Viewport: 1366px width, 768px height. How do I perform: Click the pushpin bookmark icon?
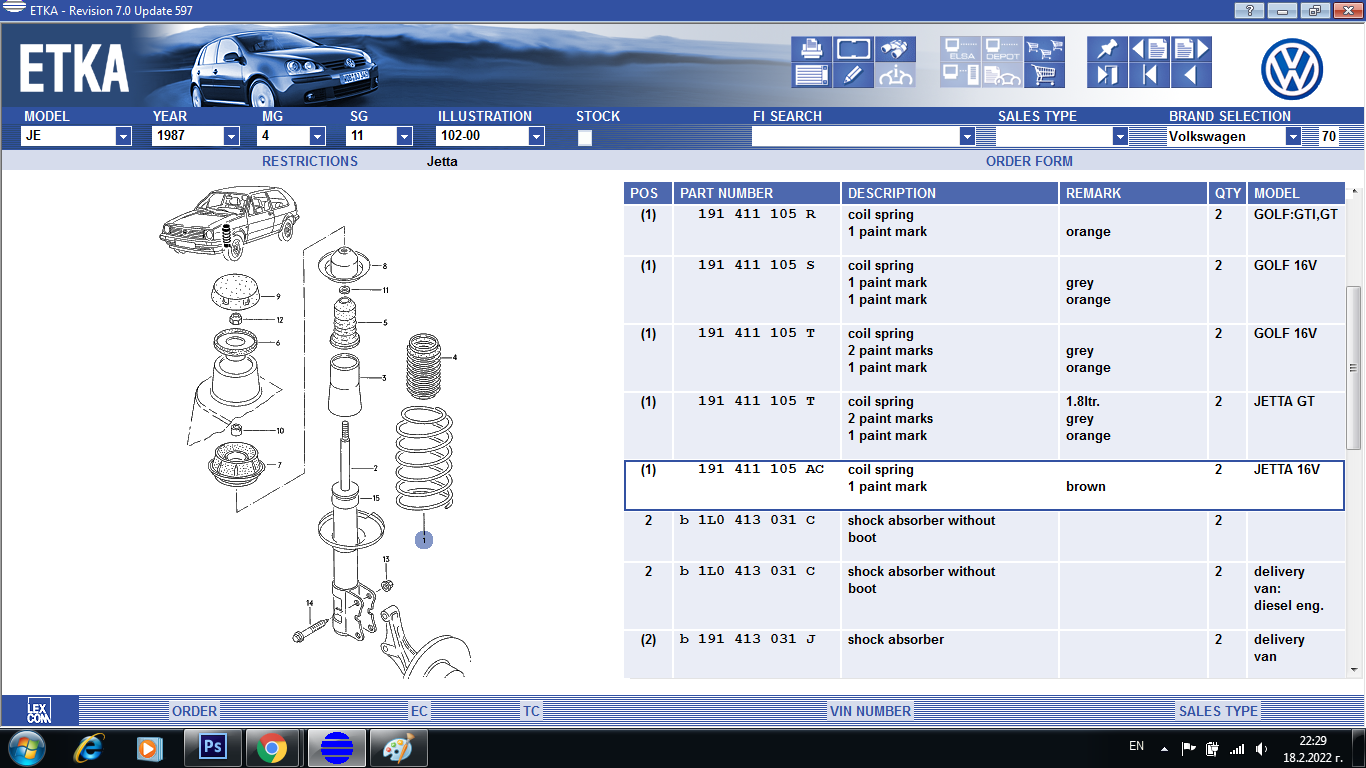coord(1106,49)
